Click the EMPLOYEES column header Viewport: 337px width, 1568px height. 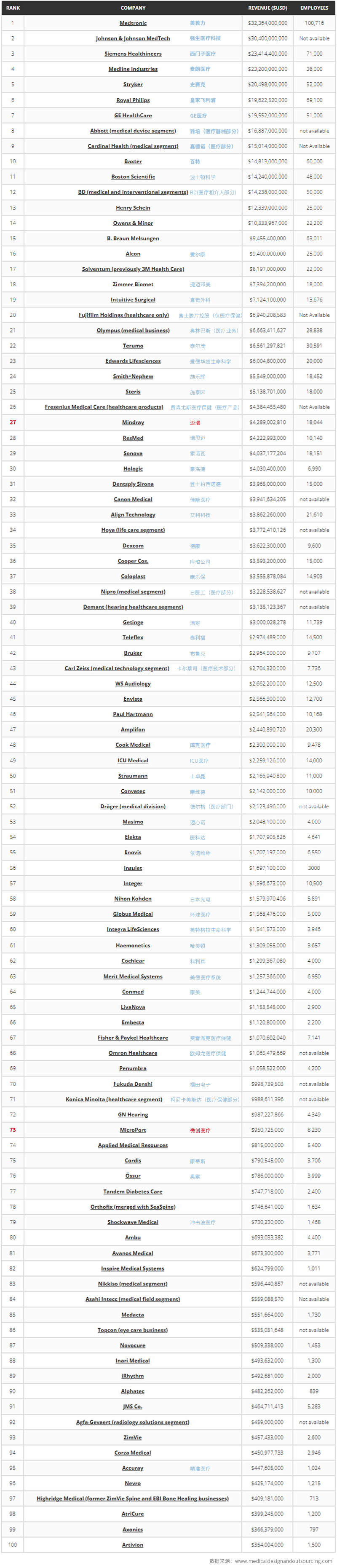pyautogui.click(x=314, y=8)
